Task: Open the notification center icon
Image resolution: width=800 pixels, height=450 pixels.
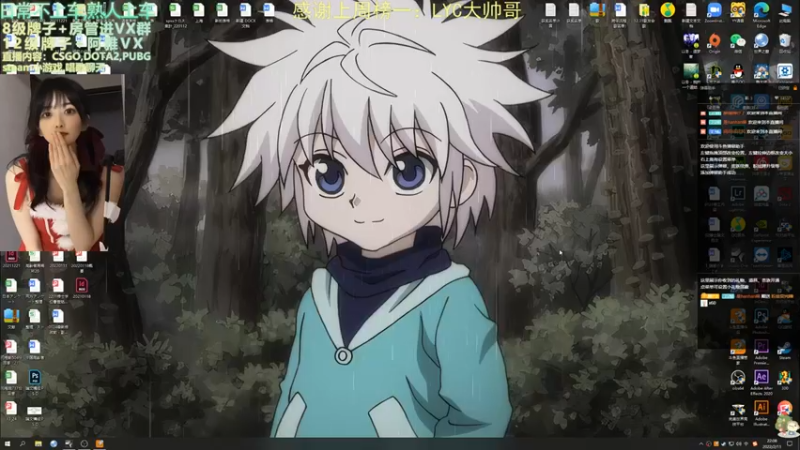Action: click(x=790, y=444)
